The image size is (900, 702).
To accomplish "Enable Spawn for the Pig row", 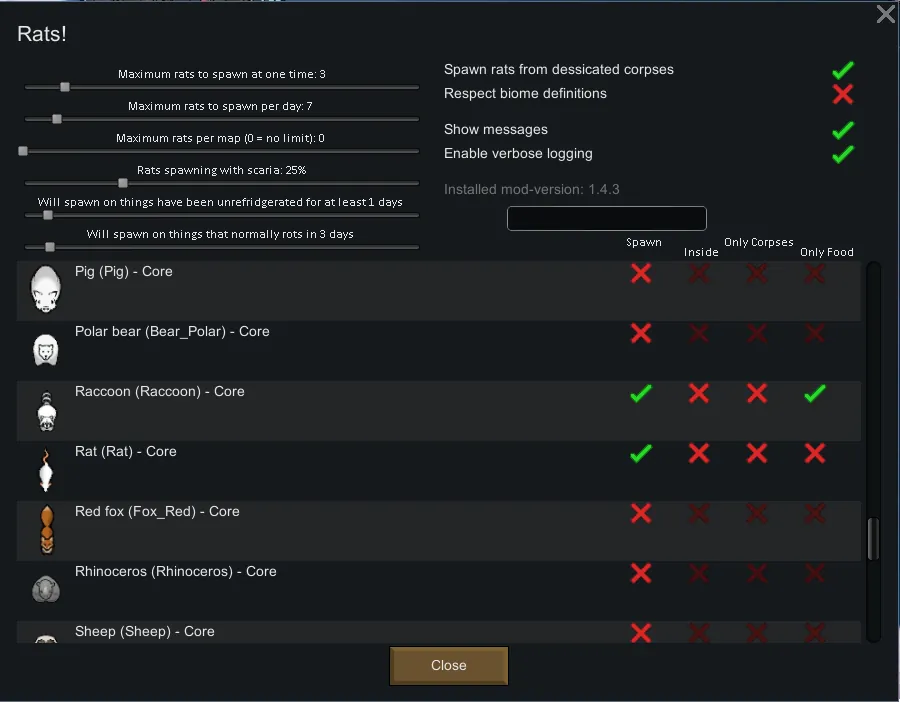I will pyautogui.click(x=641, y=273).
